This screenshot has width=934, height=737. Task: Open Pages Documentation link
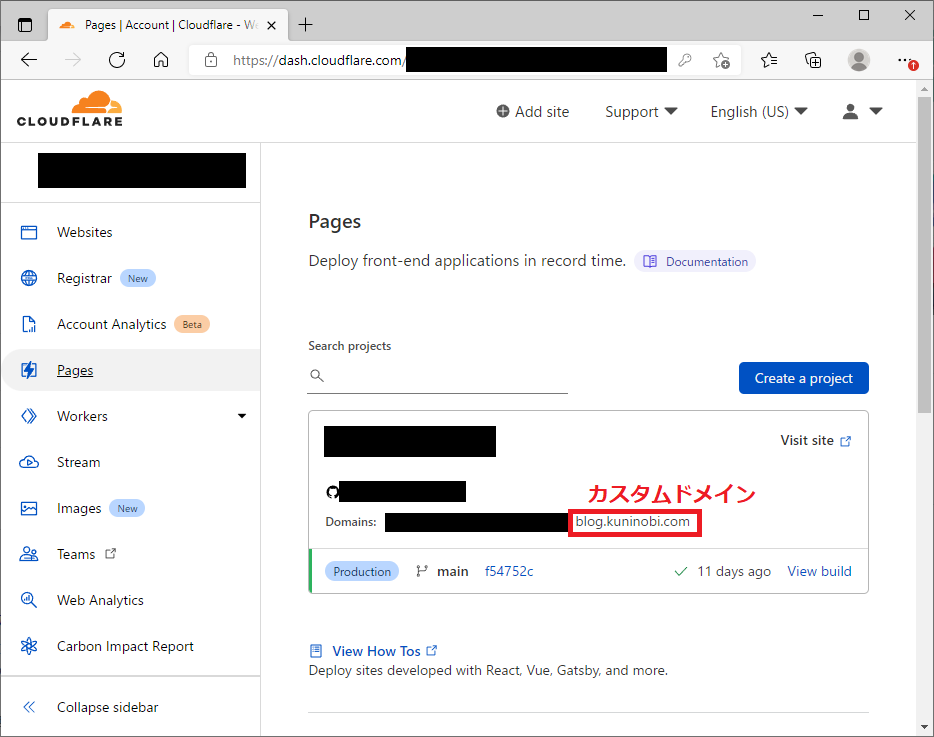695,262
